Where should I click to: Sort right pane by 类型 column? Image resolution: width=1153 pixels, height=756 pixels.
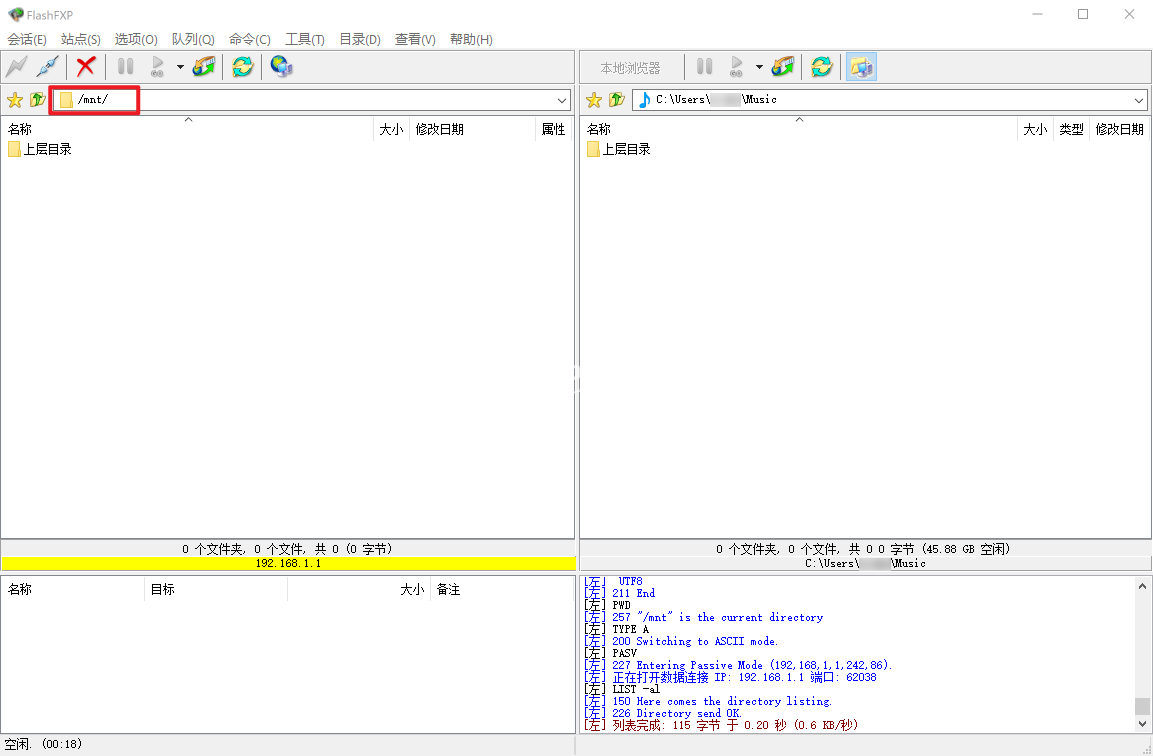coord(1071,129)
